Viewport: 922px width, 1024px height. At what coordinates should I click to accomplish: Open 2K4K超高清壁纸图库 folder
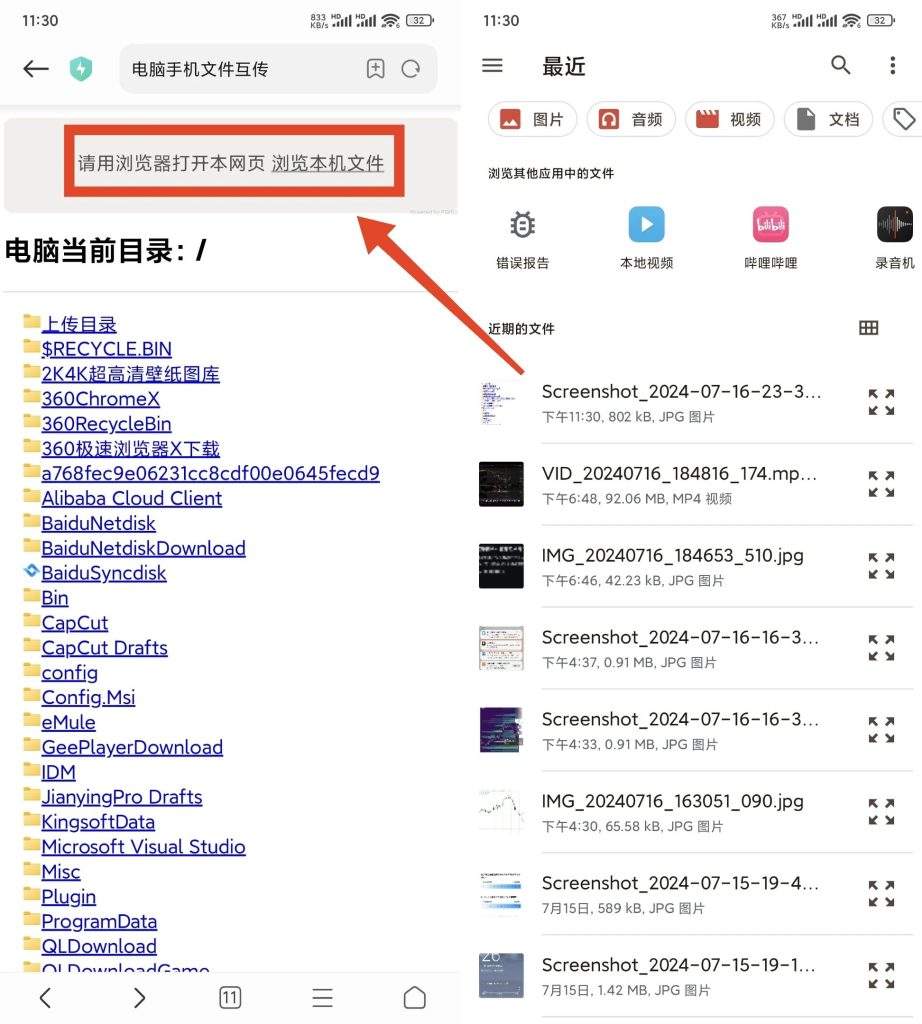click(131, 374)
